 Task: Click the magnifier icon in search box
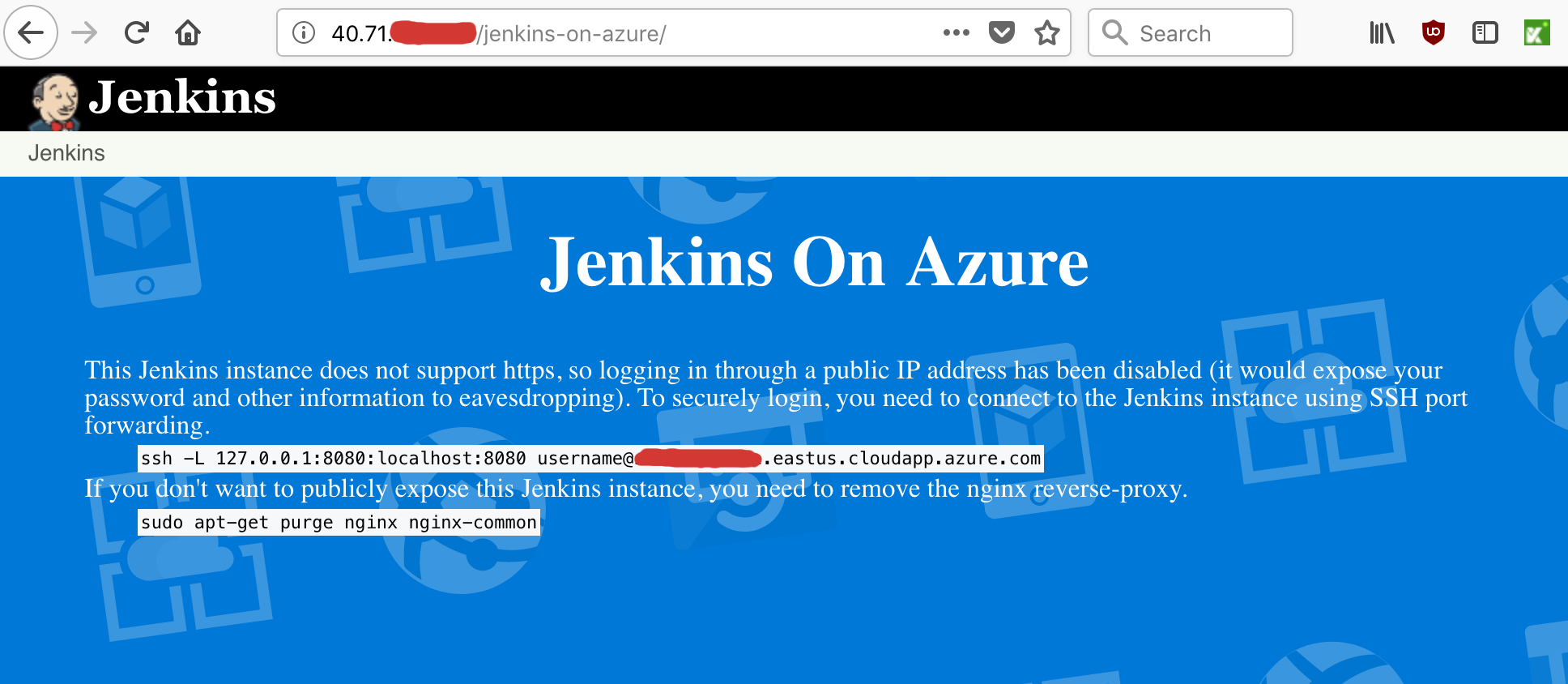pos(1114,32)
